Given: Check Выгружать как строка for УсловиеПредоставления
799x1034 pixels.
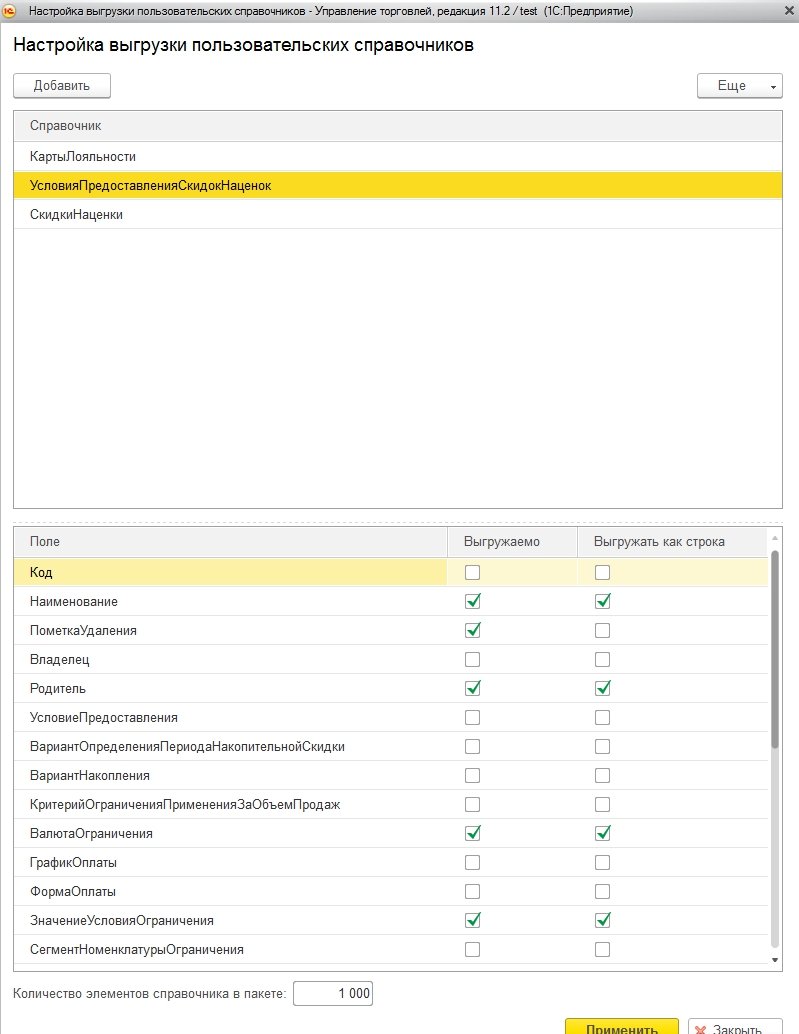Looking at the screenshot, I should point(603,717).
